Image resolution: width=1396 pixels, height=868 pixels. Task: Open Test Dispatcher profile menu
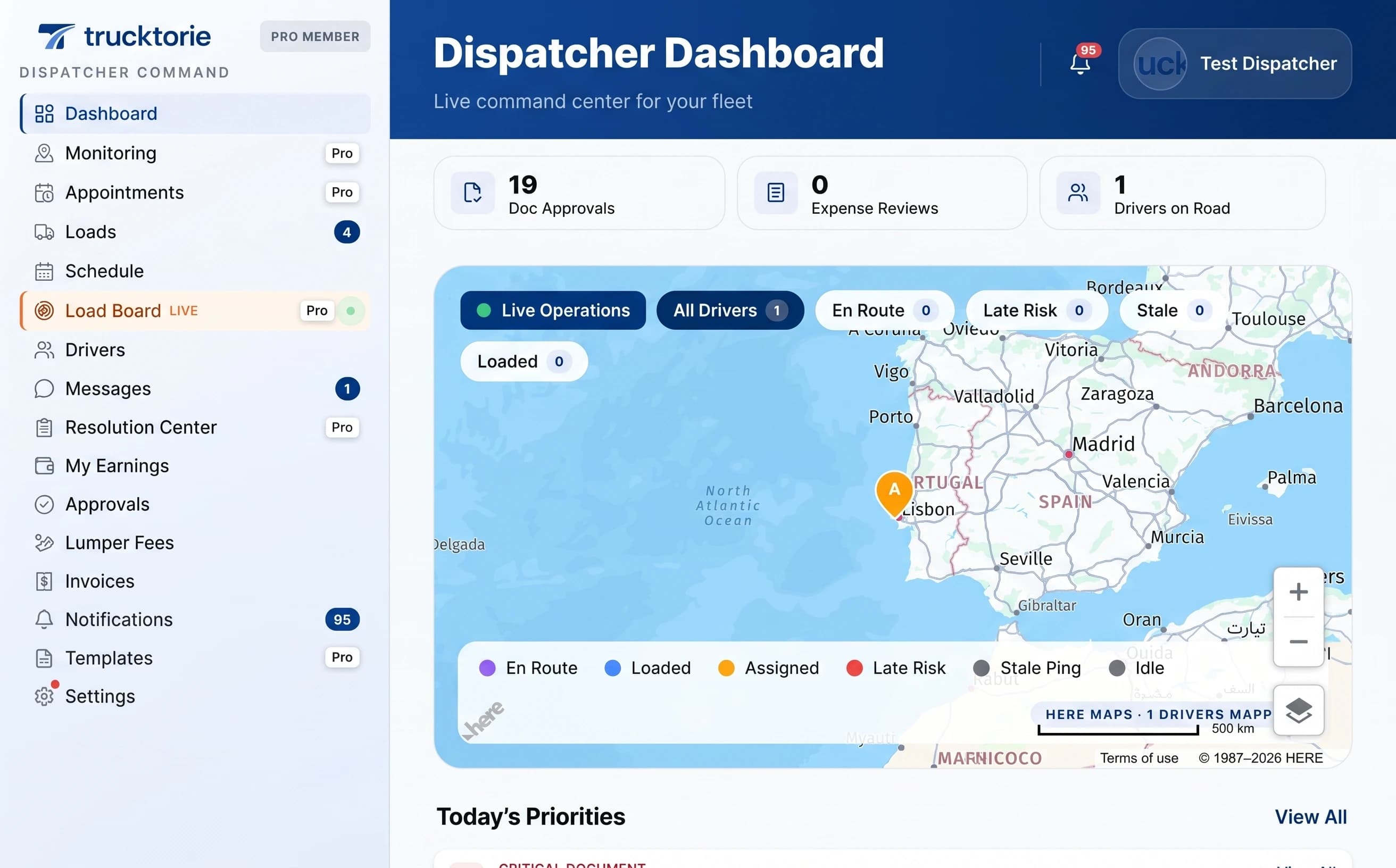pyautogui.click(x=1235, y=64)
